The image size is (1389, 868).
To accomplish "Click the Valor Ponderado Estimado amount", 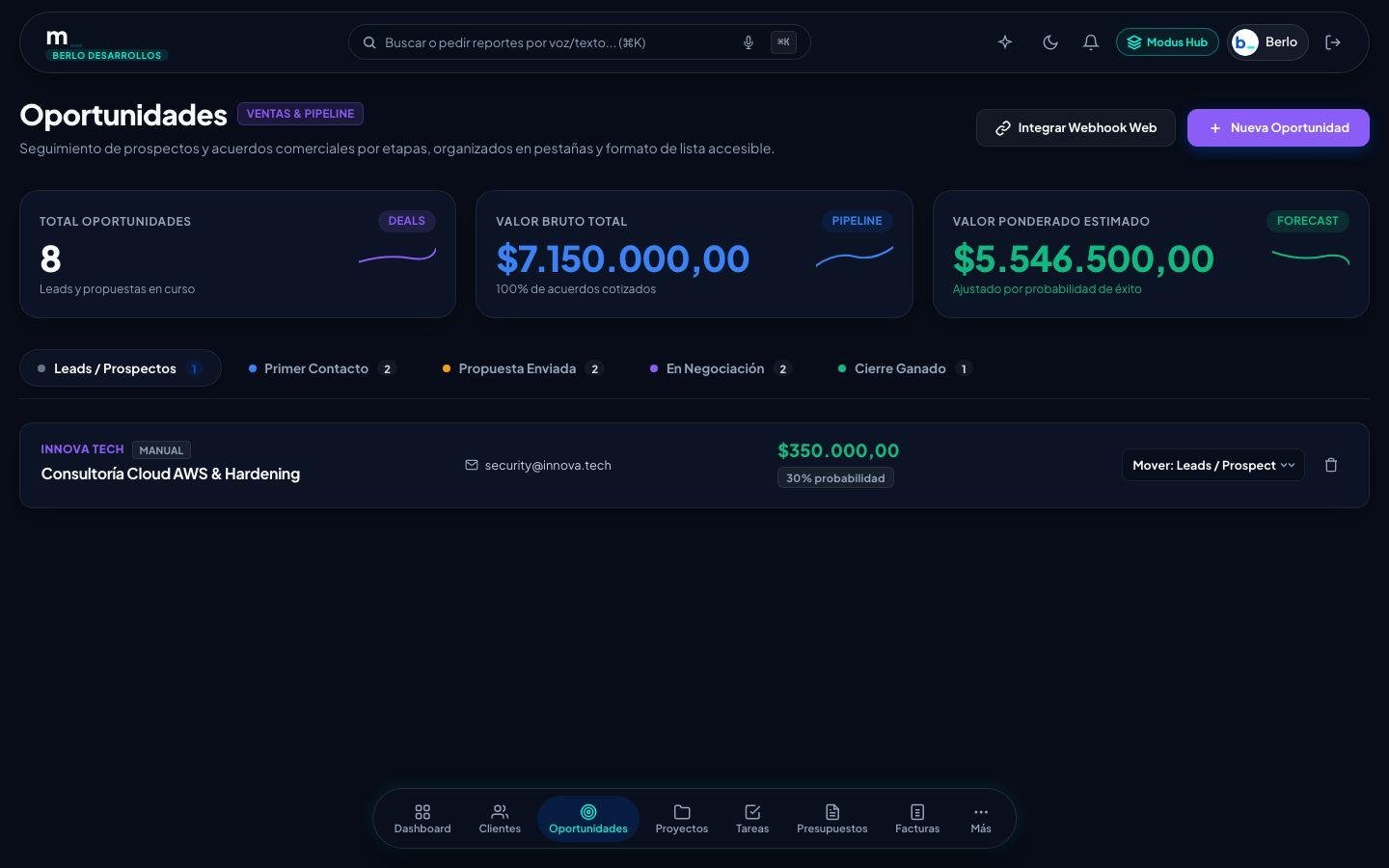I will tap(1083, 258).
